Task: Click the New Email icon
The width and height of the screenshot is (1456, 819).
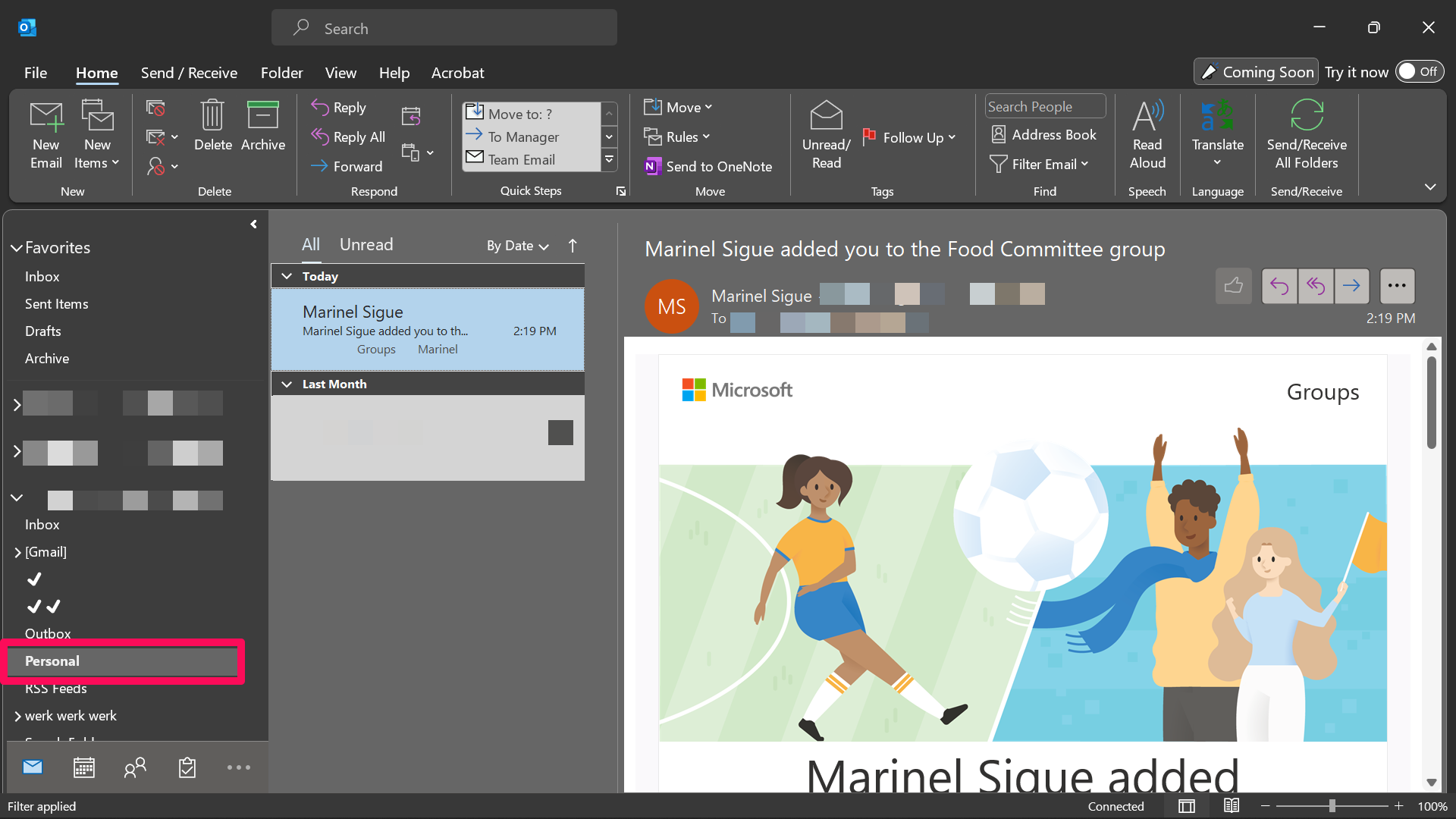Action: click(45, 118)
